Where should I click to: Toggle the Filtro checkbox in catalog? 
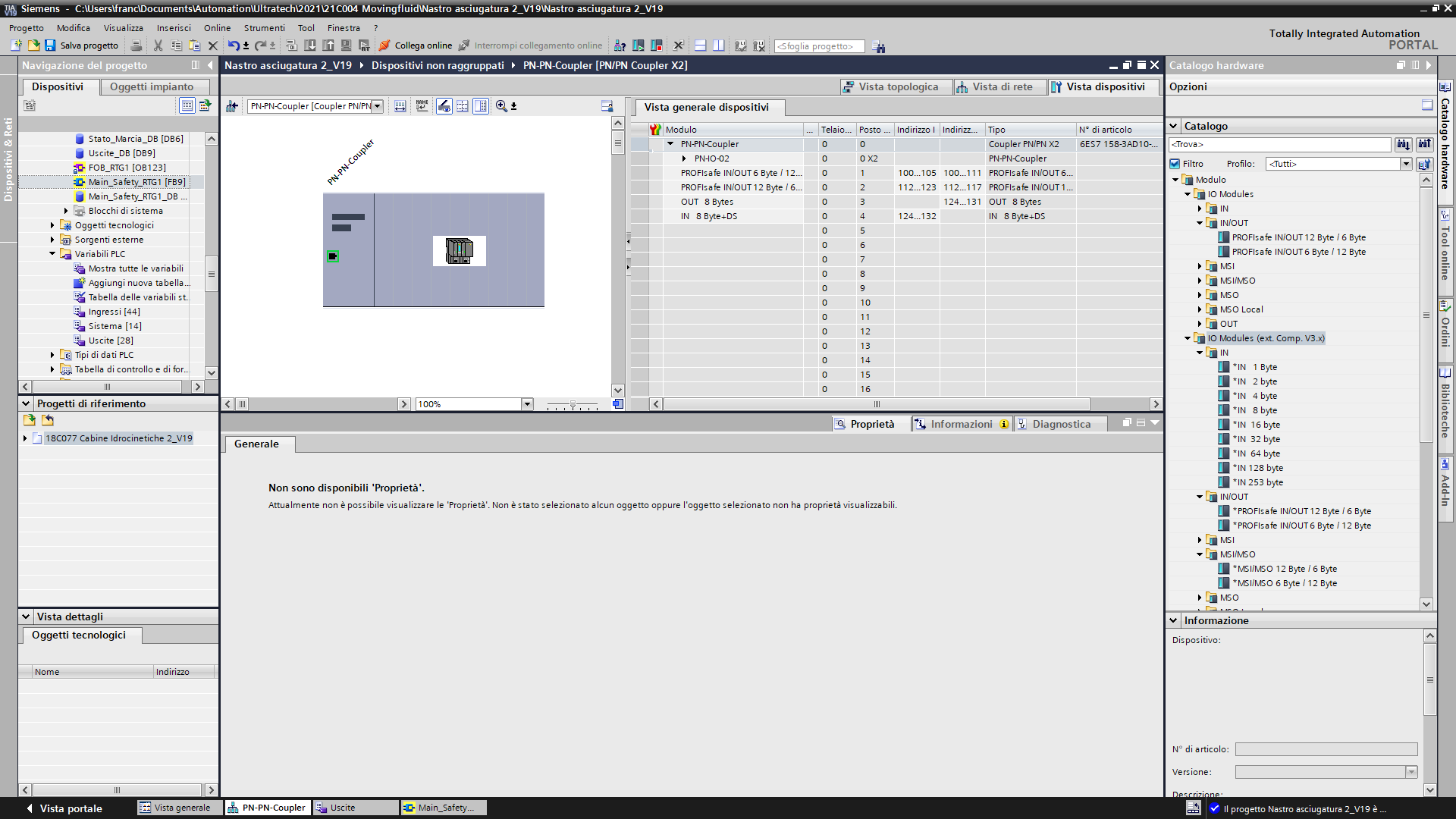pos(1175,164)
